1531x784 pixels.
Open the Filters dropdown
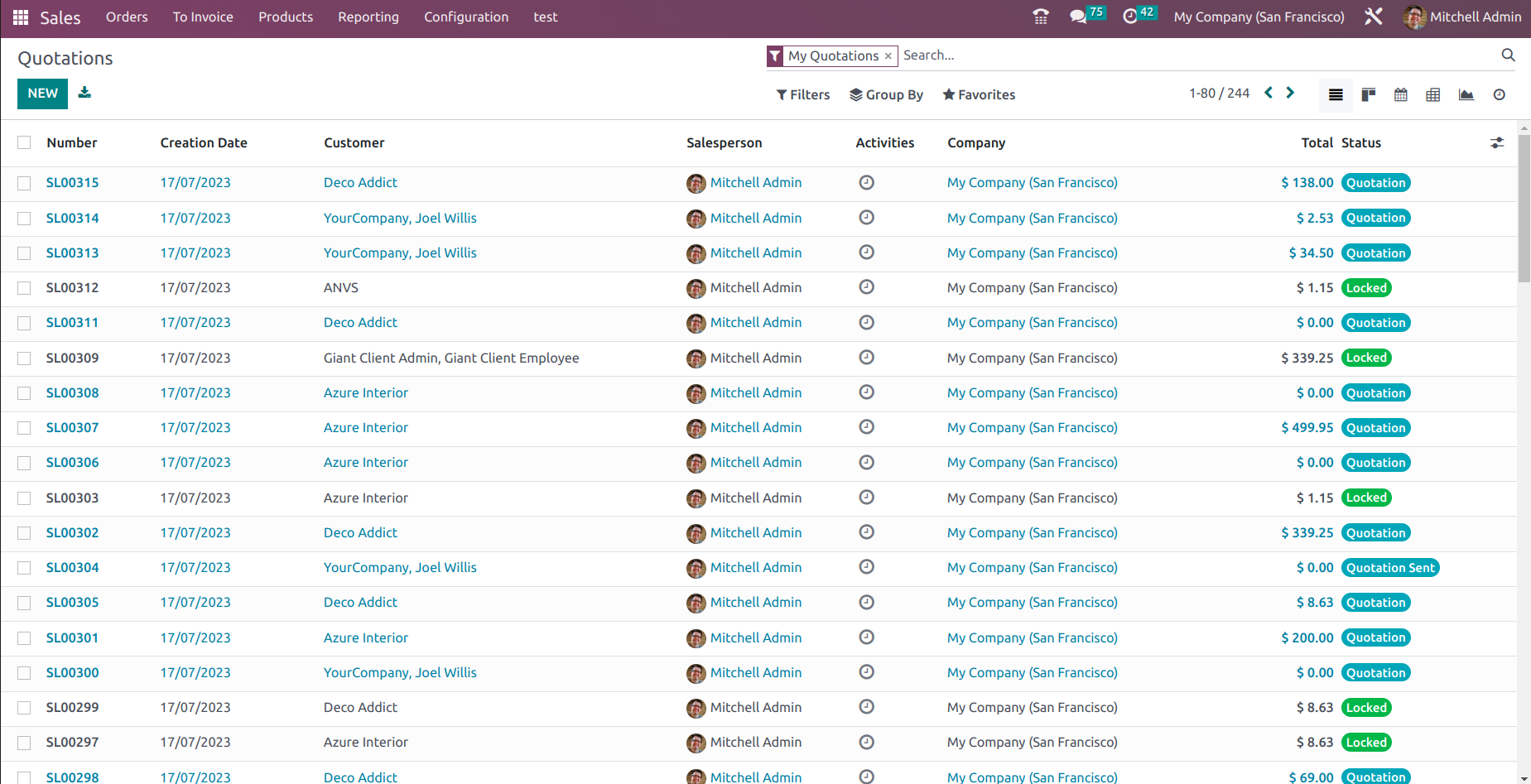click(x=802, y=94)
